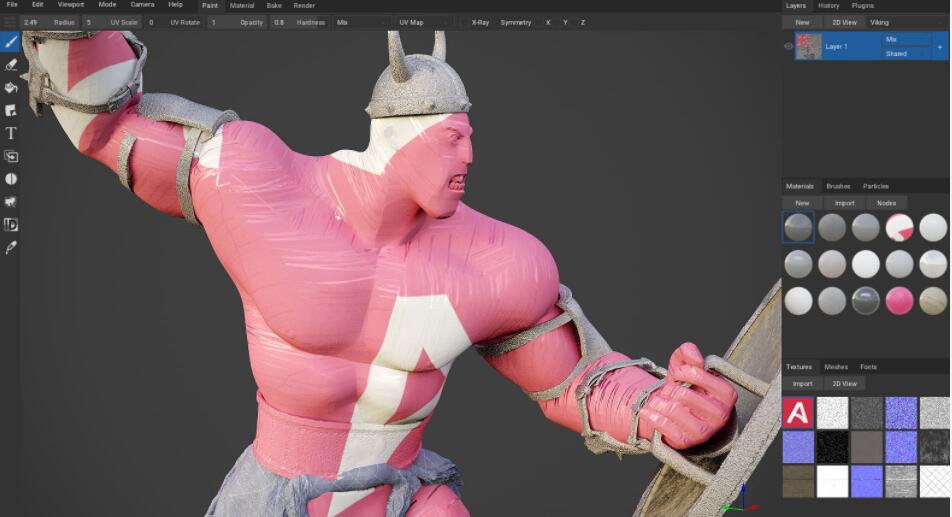The image size is (952, 517).
Task: Pick the bright pink material sphere
Action: click(x=899, y=300)
